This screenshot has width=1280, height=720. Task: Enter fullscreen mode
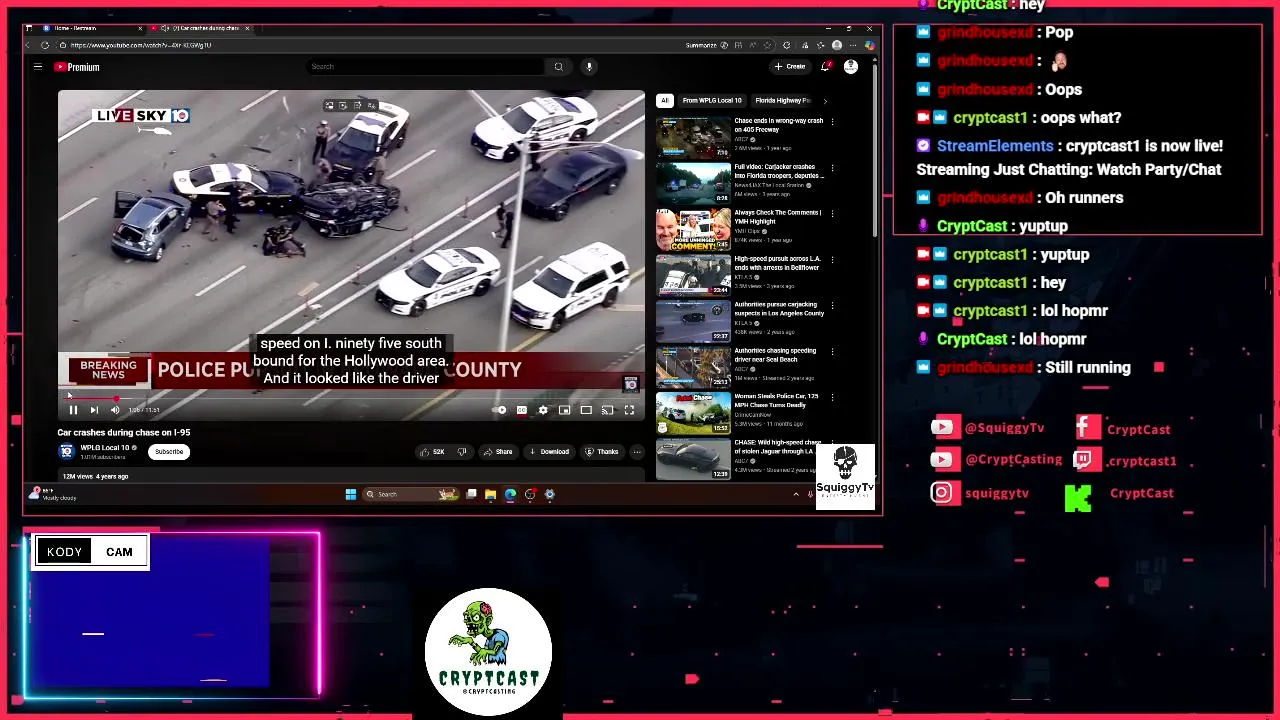pos(629,410)
